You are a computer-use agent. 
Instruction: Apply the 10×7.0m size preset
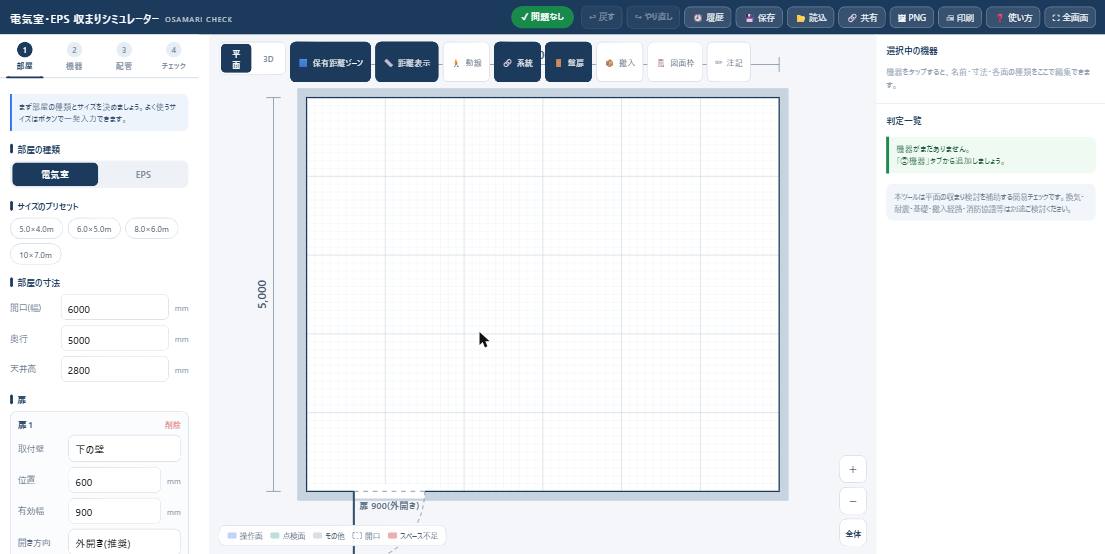click(36, 254)
